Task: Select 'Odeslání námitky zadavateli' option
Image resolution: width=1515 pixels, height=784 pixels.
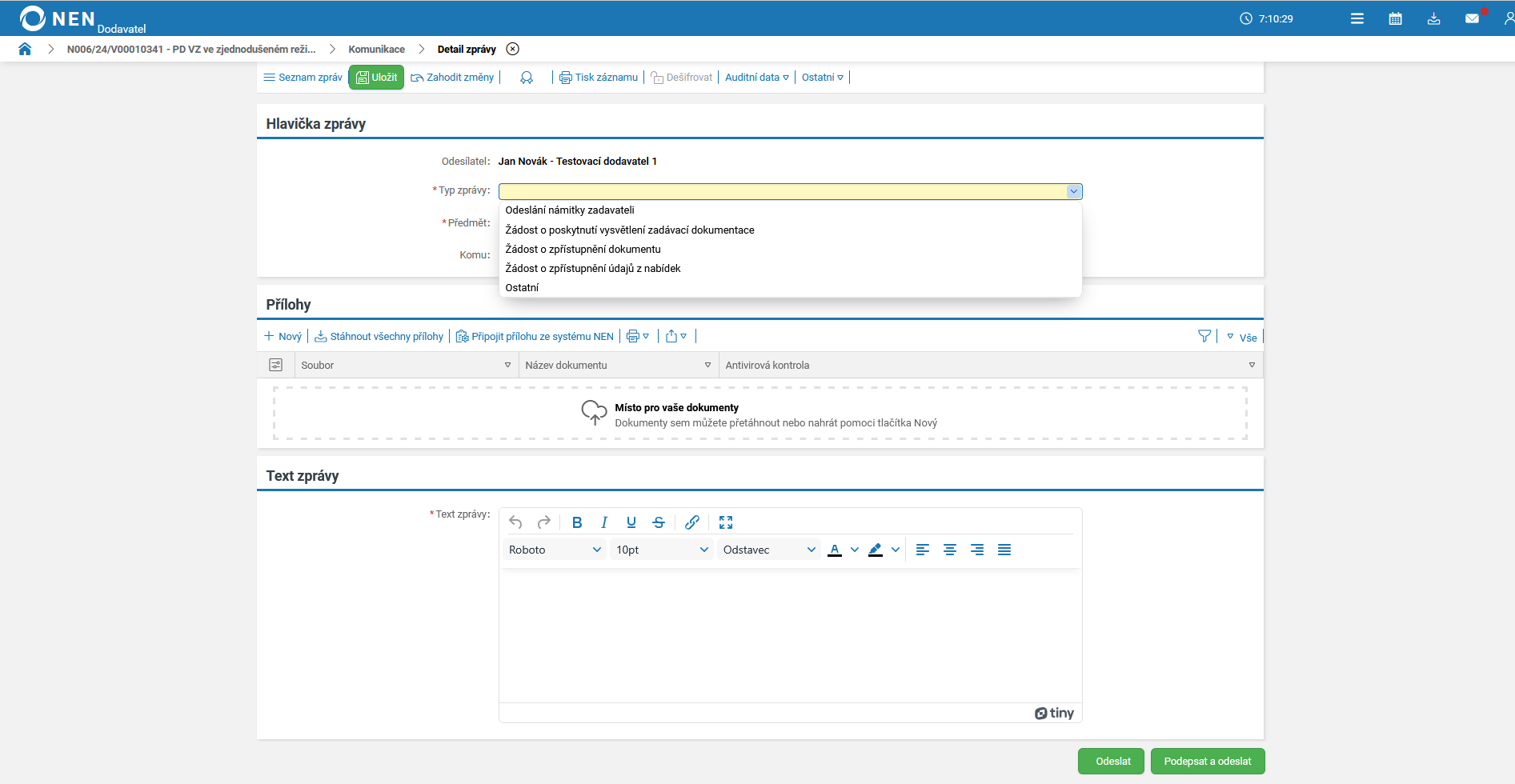Action: [x=570, y=210]
